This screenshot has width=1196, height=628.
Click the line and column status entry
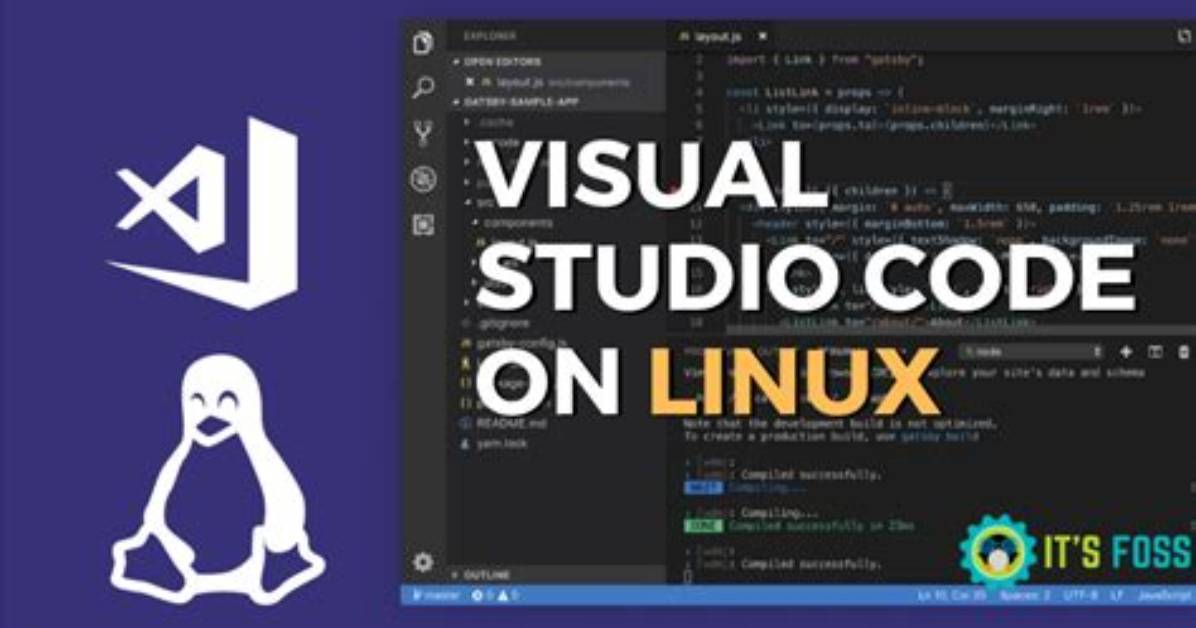click(952, 595)
